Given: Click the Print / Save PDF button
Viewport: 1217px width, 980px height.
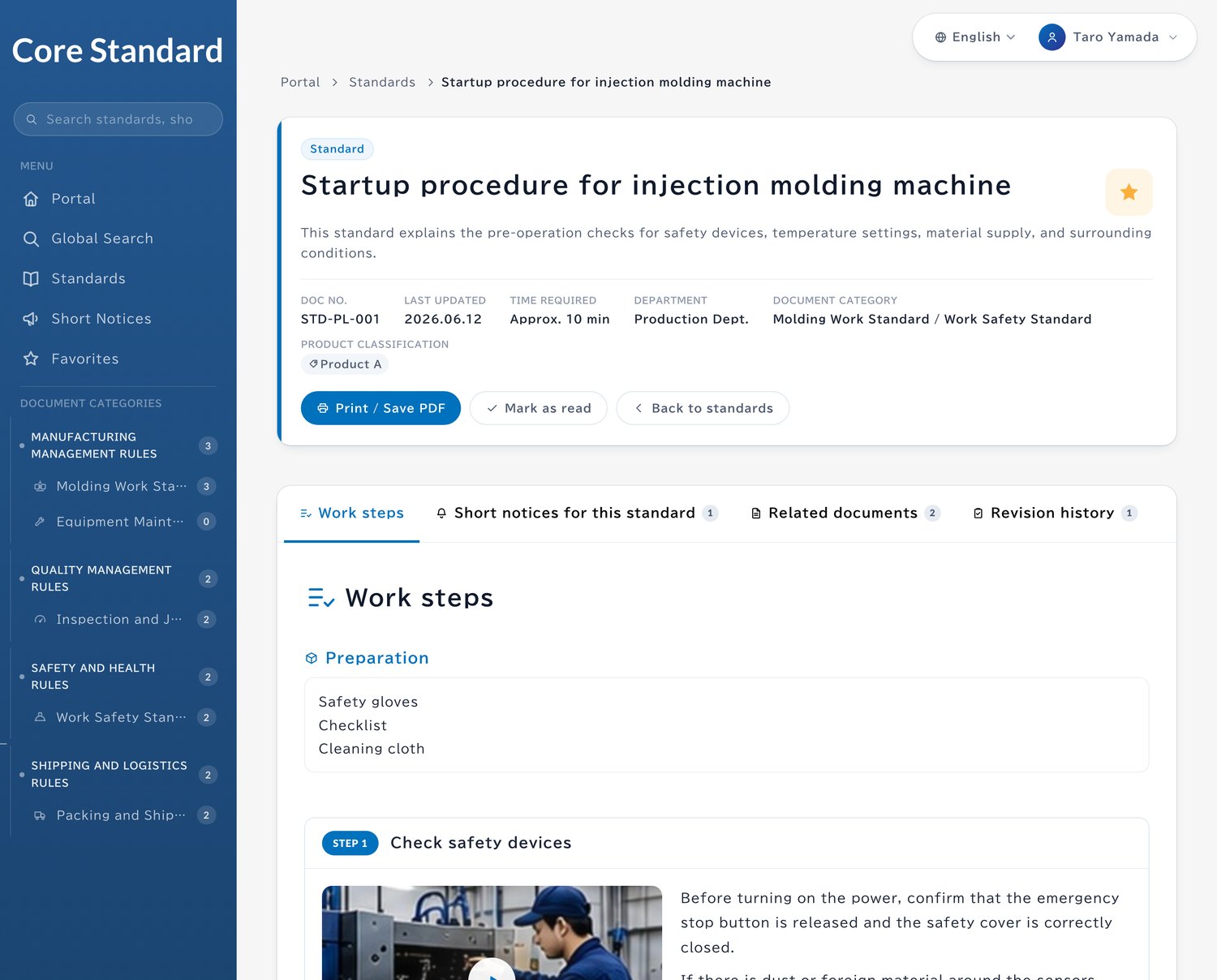Looking at the screenshot, I should [381, 408].
